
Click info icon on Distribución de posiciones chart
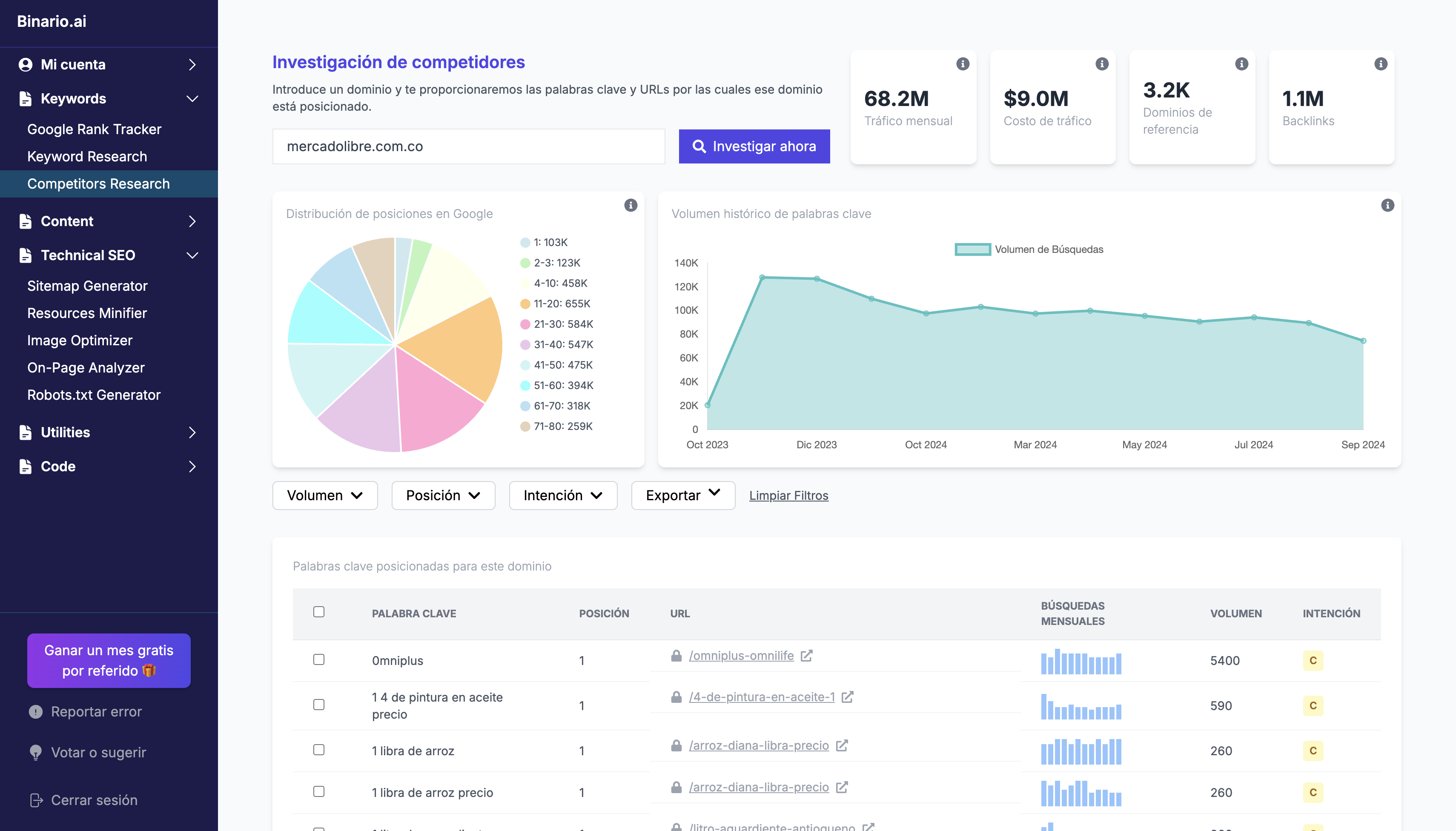click(x=630, y=206)
